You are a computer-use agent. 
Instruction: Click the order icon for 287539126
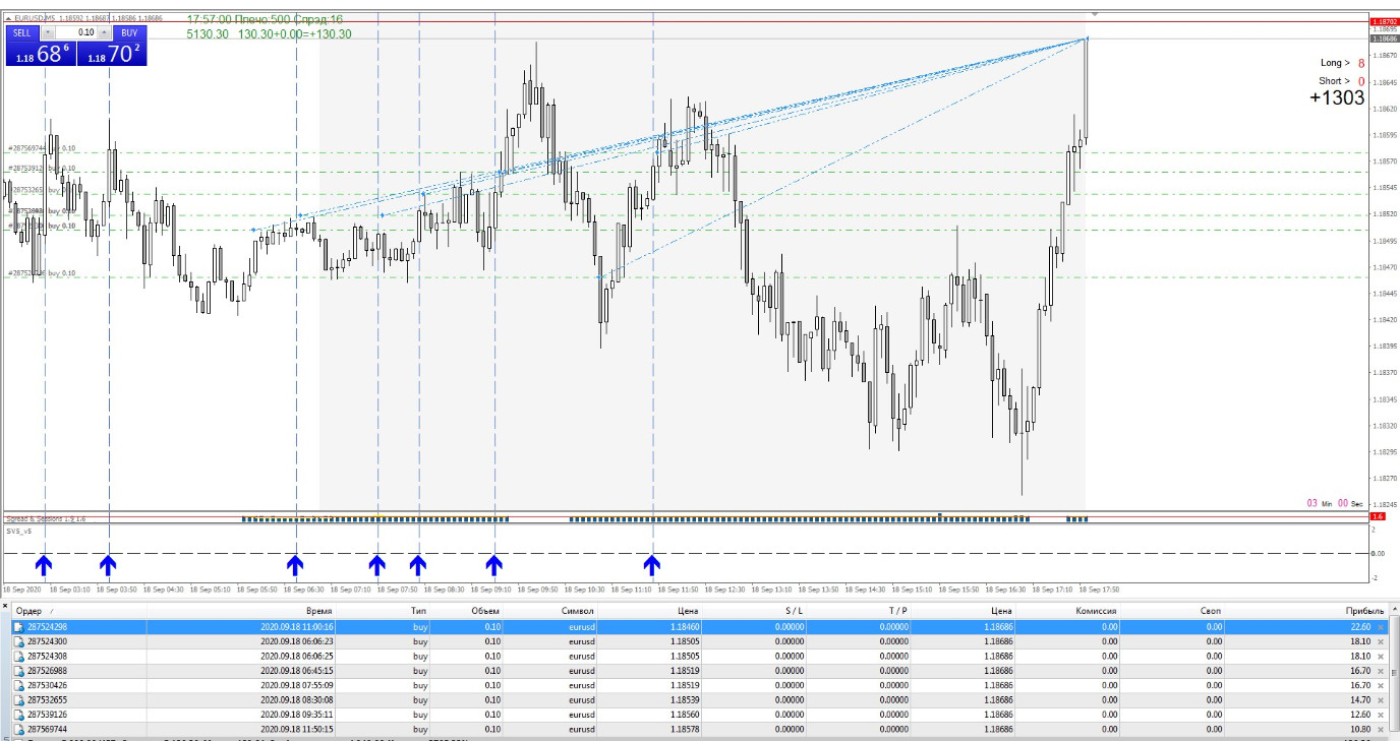click(19, 715)
